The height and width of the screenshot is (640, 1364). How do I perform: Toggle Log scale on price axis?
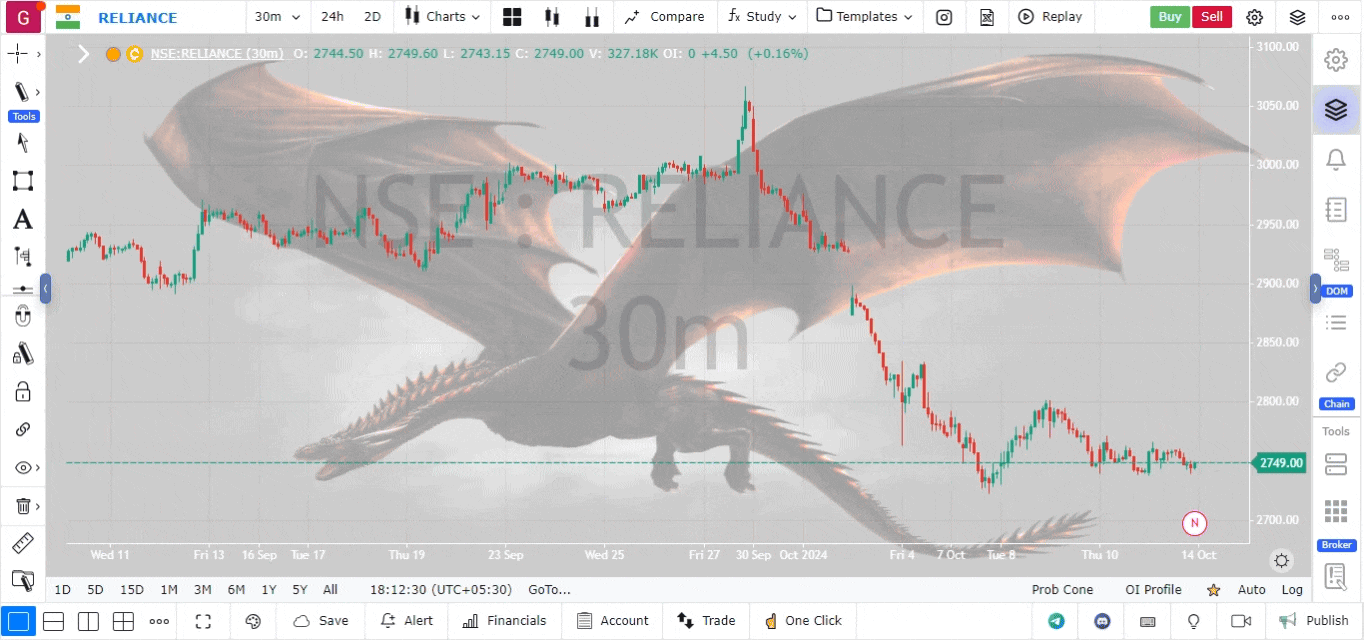point(1292,590)
